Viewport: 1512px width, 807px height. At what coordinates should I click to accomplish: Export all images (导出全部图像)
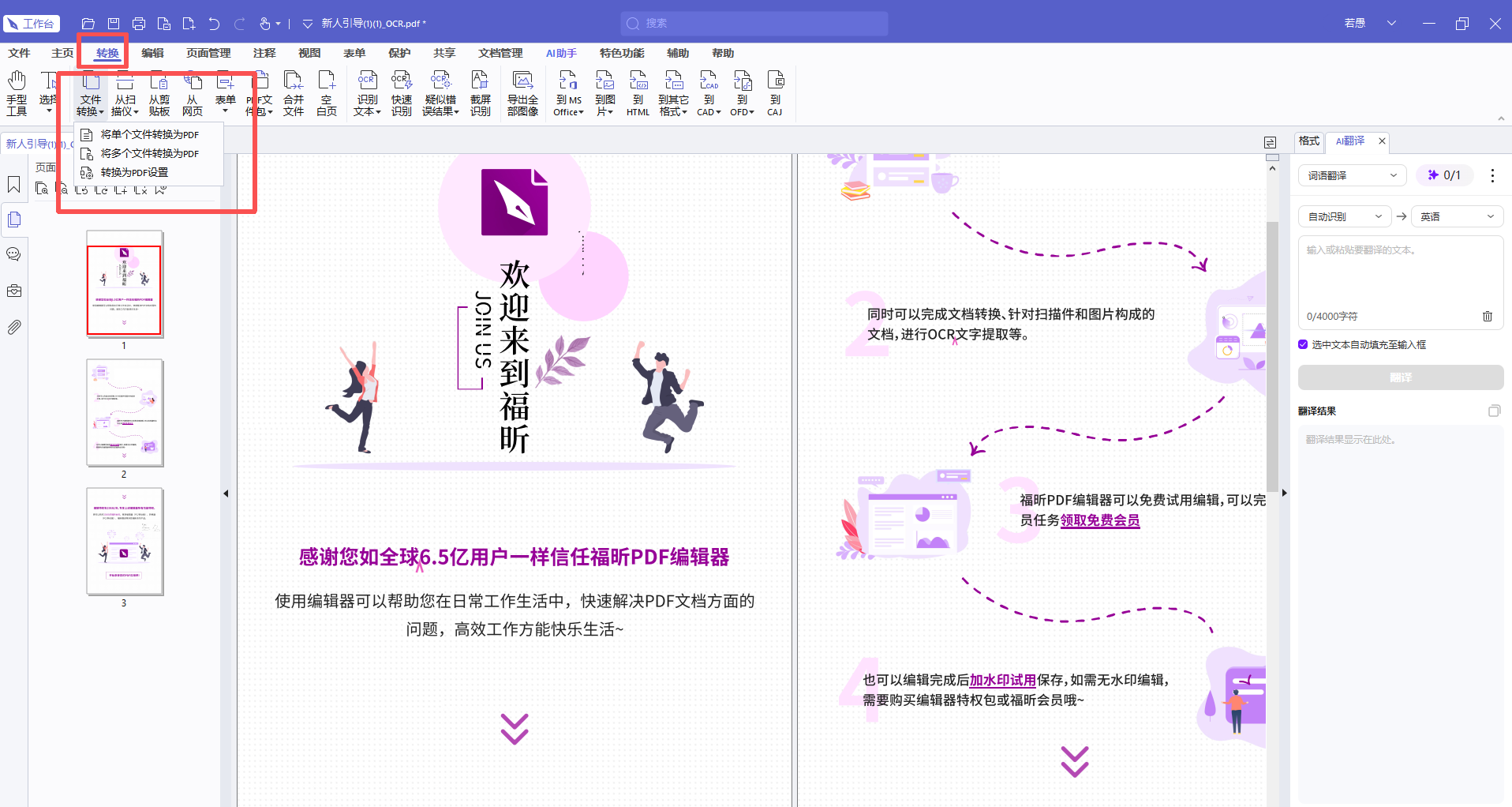pos(522,93)
